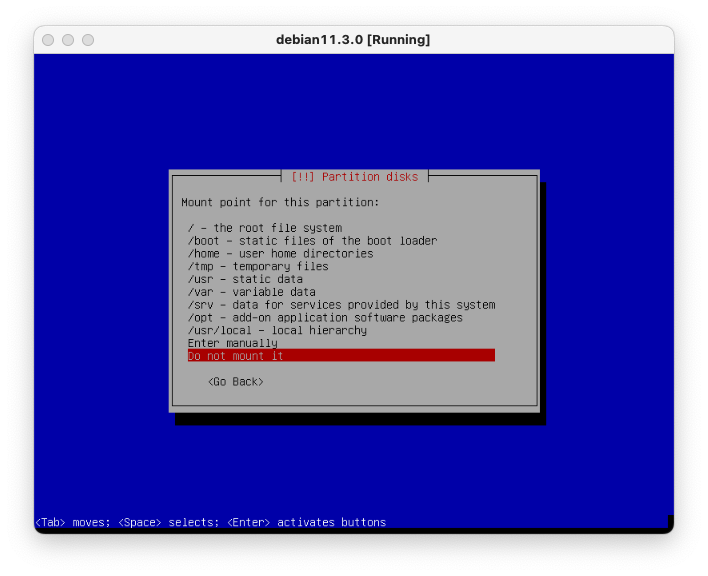
Task: Choose the /usr static data entry
Action: 245,279
